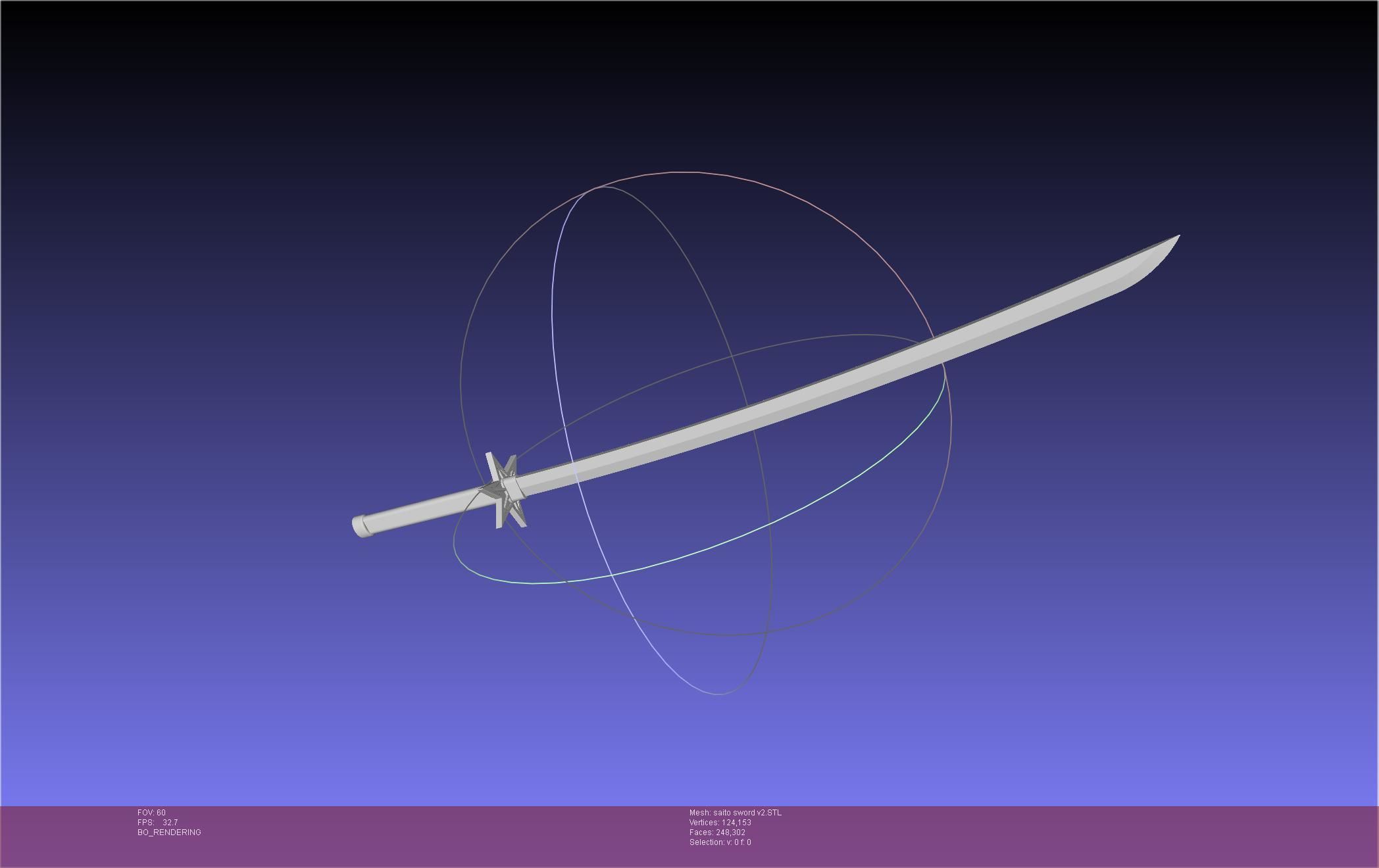Viewport: 1379px width, 868px height.
Task: Click the sword handle pommel end
Action: tap(363, 527)
